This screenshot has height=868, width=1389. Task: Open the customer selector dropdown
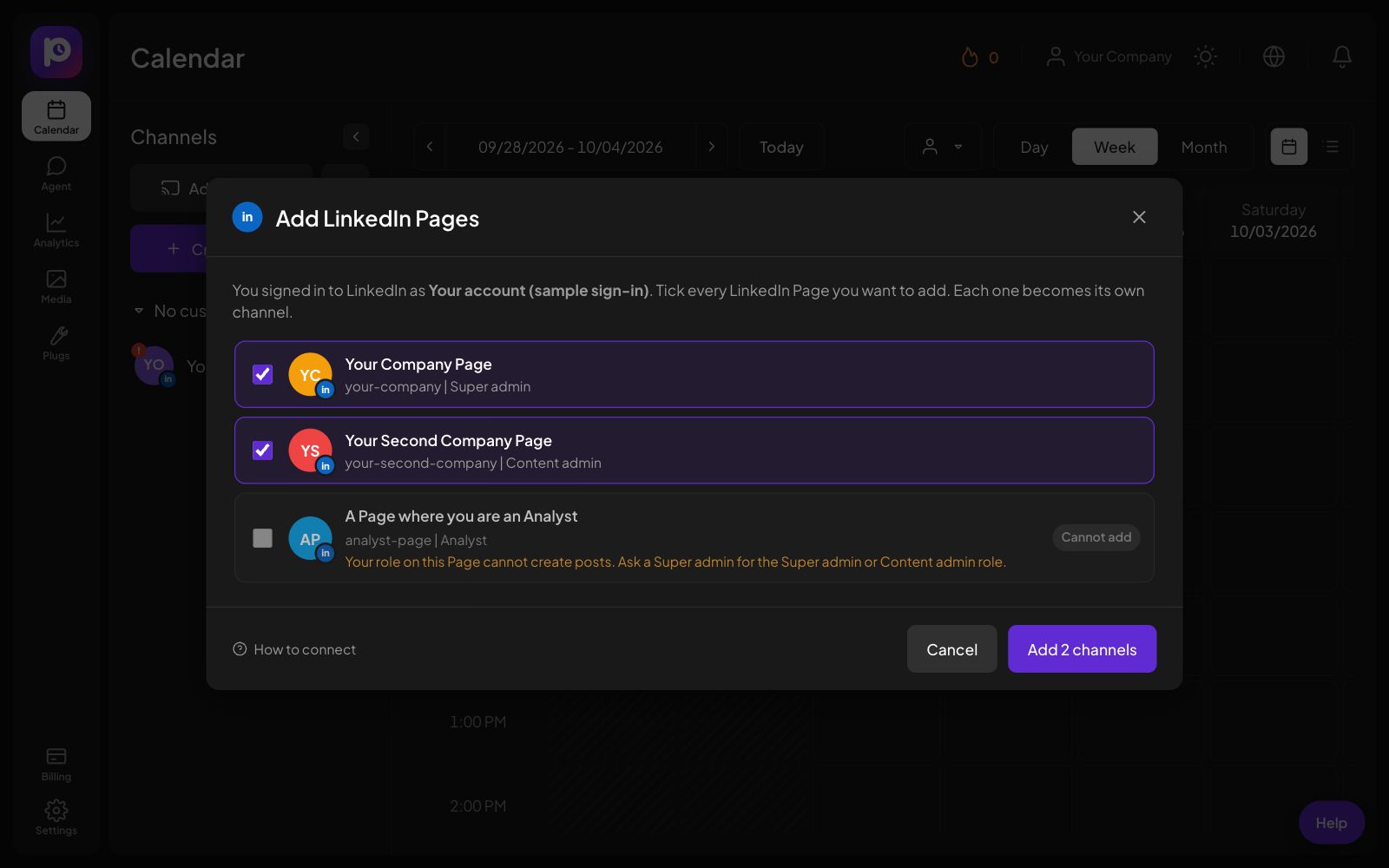943,147
